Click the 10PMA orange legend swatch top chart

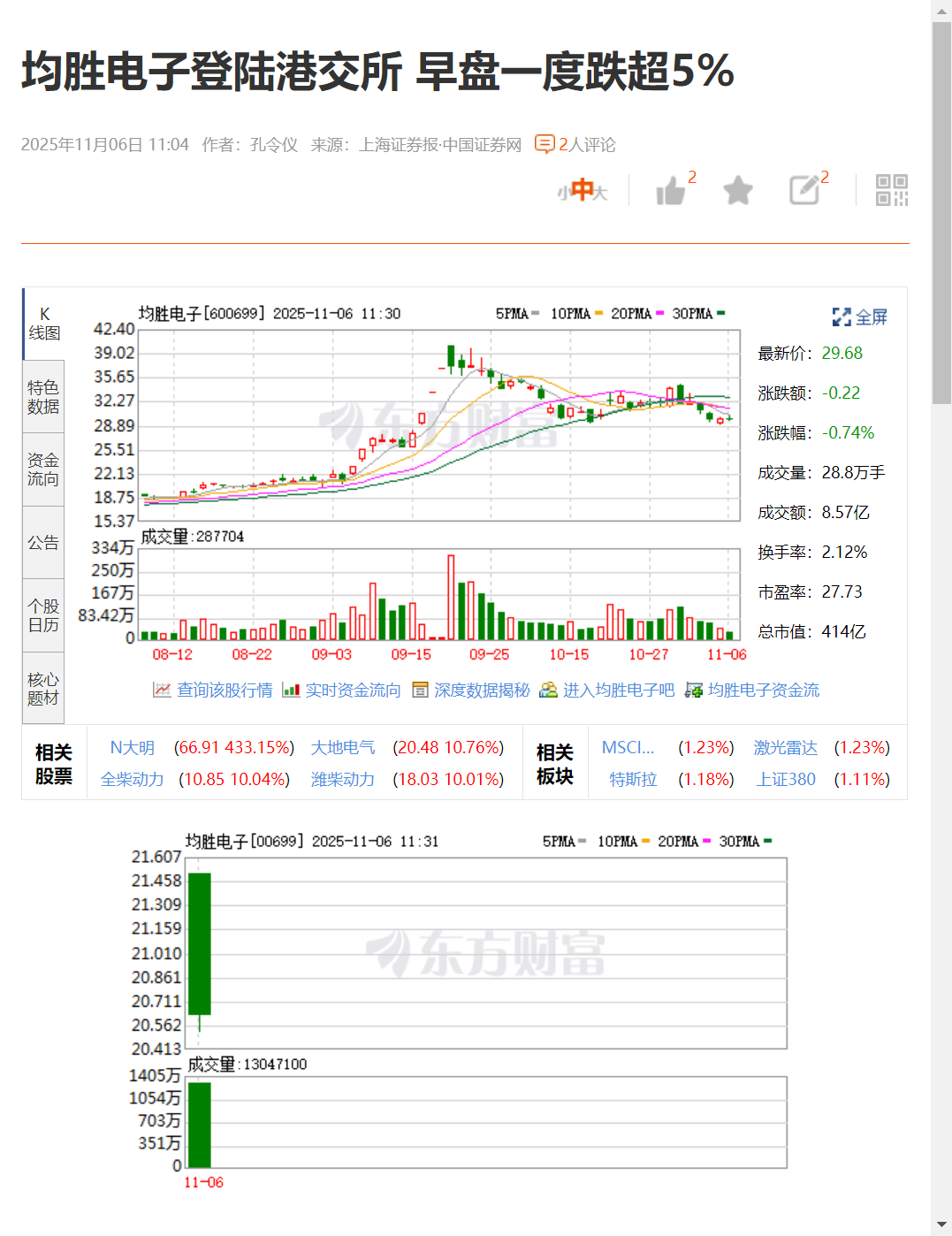598,313
